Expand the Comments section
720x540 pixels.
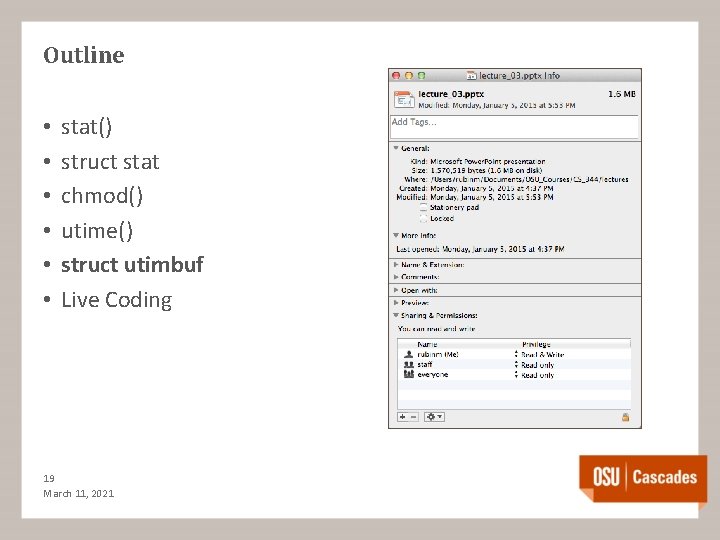(396, 277)
